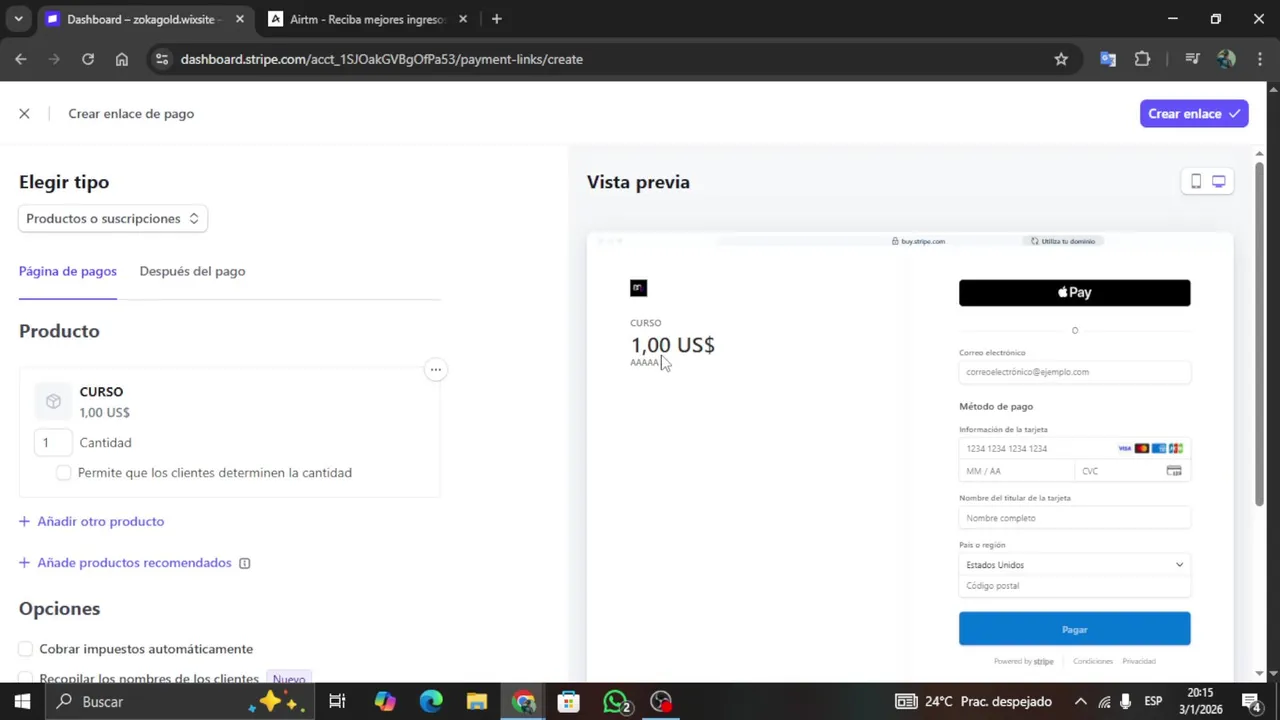
Task: Open the Copilot taskbar icon
Action: tap(385, 702)
